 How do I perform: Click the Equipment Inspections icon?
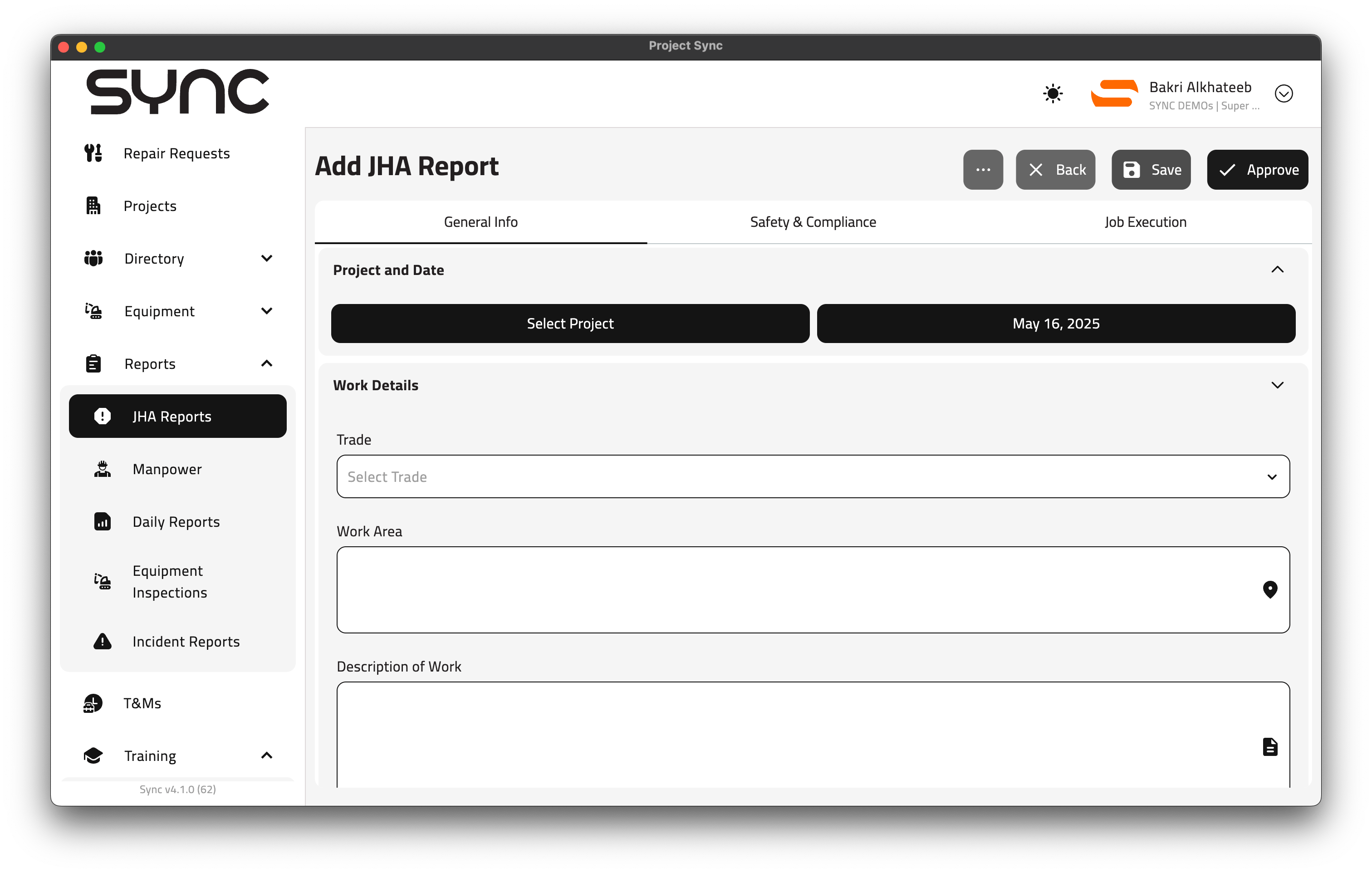tap(103, 581)
